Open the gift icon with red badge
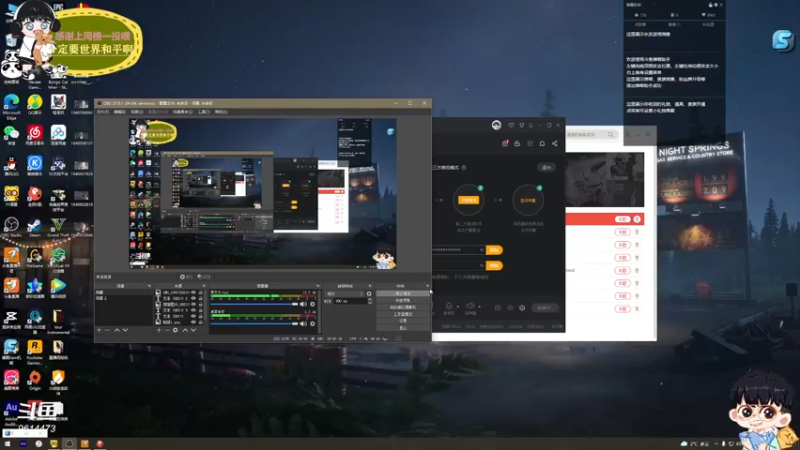 505,143
